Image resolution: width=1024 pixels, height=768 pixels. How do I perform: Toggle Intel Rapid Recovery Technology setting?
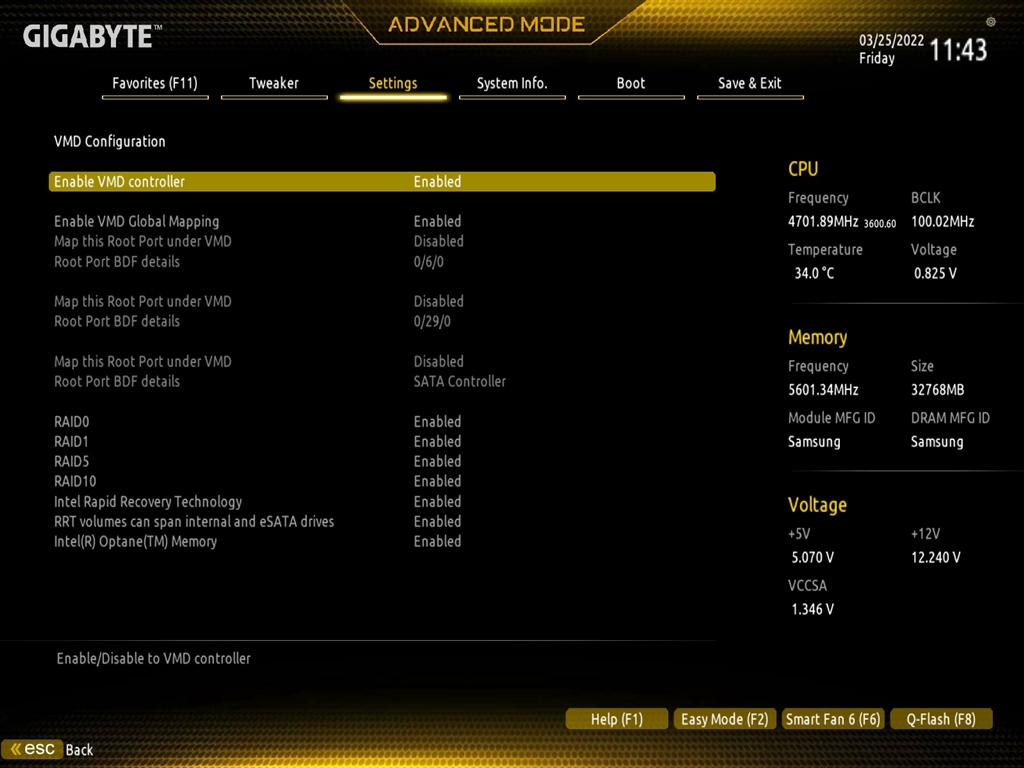tap(437, 502)
